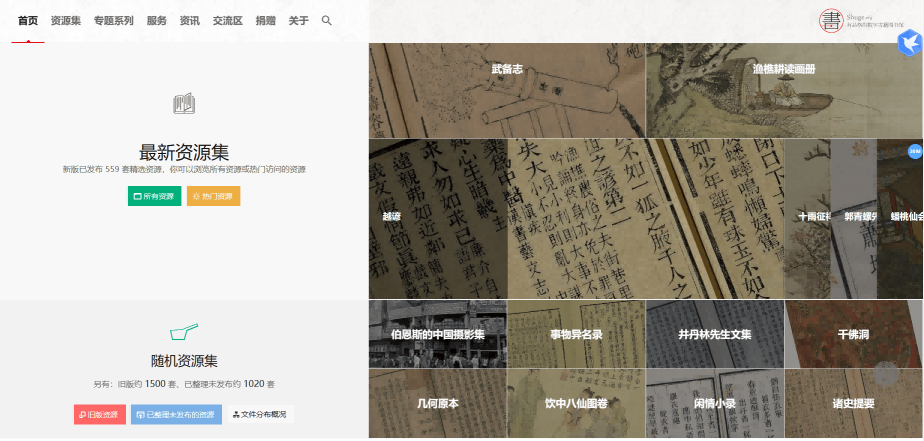This screenshot has width=924, height=441.
Task: Open the 文件分布概况 link
Action: 259,414
